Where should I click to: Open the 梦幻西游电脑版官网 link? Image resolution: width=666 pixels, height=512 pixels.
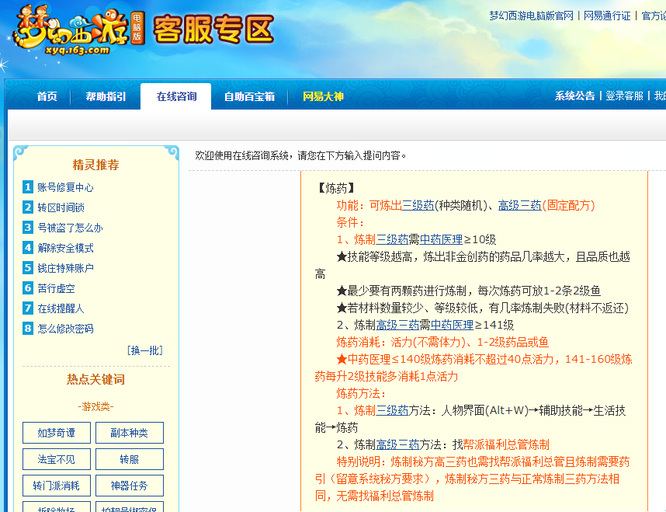531,16
